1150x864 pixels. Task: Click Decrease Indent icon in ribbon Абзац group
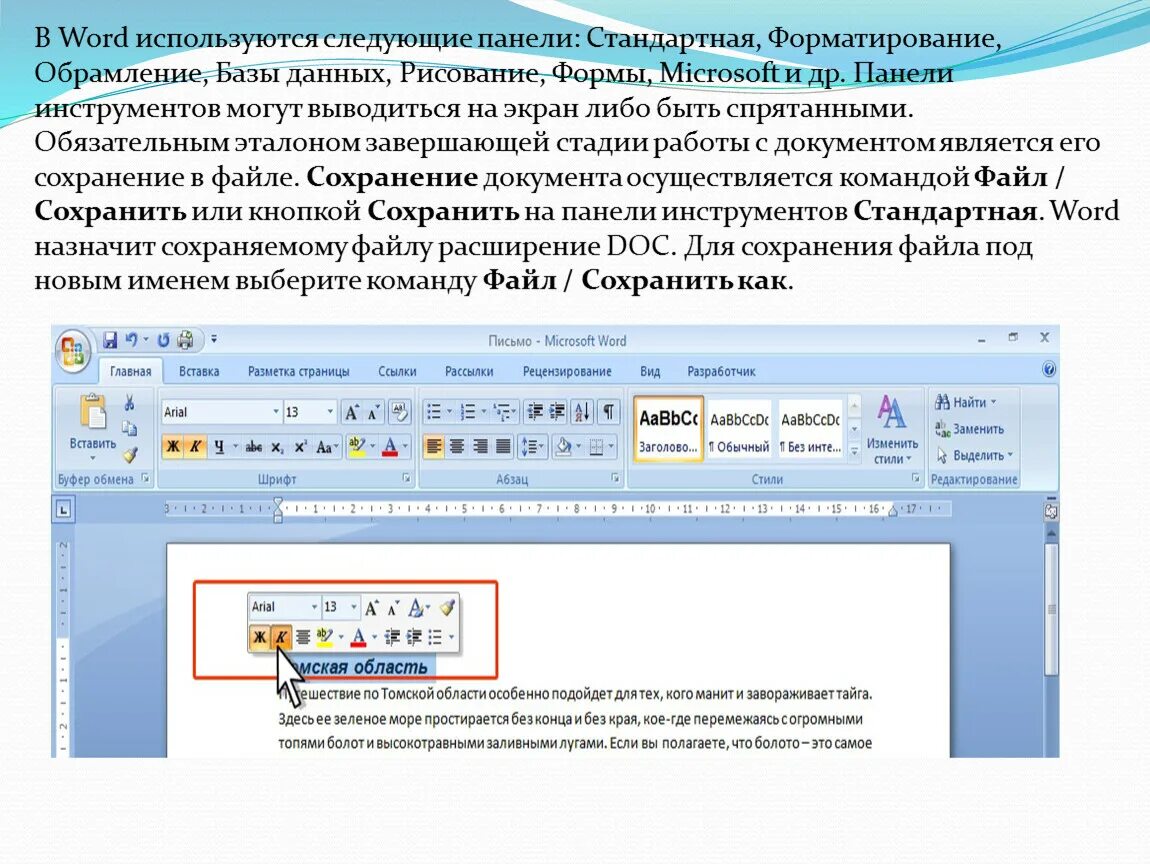pyautogui.click(x=535, y=412)
